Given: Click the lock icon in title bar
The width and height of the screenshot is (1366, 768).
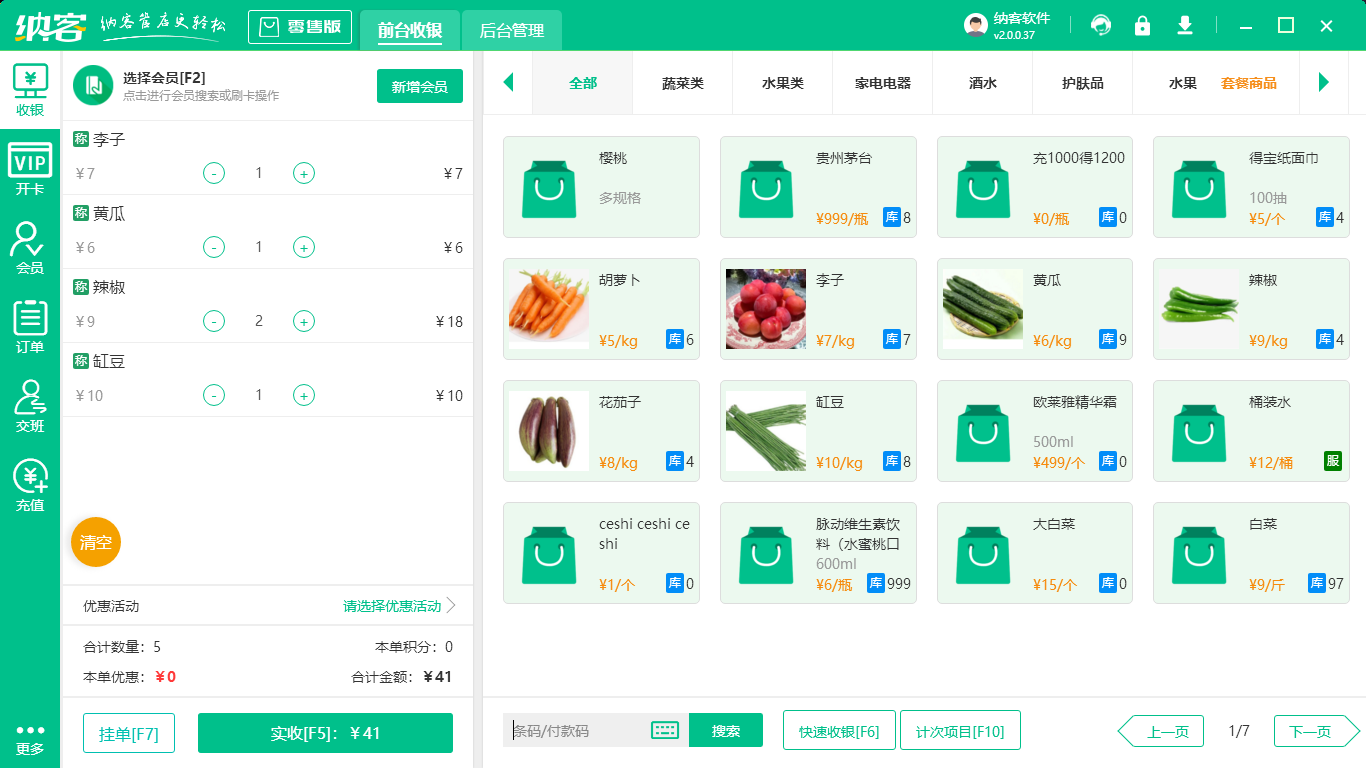Looking at the screenshot, I should coord(1142,26).
